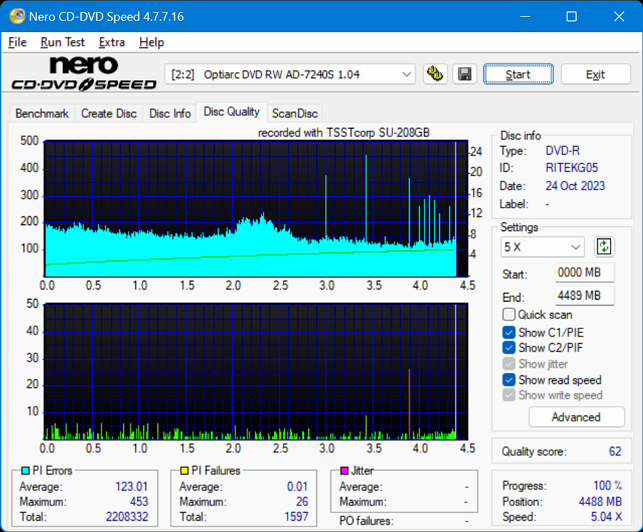Click the cyan PI Errors legend swatch

25,470
